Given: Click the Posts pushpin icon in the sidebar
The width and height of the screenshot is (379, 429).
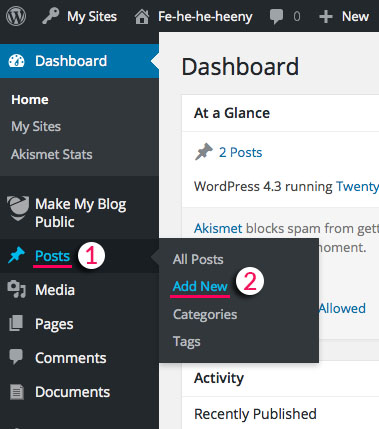Looking at the screenshot, I should click(x=17, y=255).
